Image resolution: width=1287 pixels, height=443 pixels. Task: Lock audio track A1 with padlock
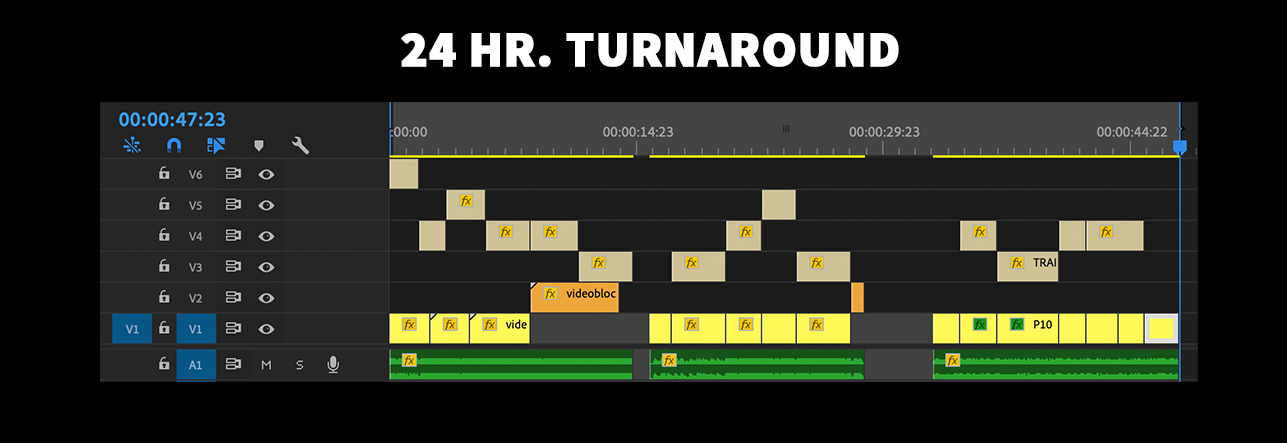coord(164,364)
